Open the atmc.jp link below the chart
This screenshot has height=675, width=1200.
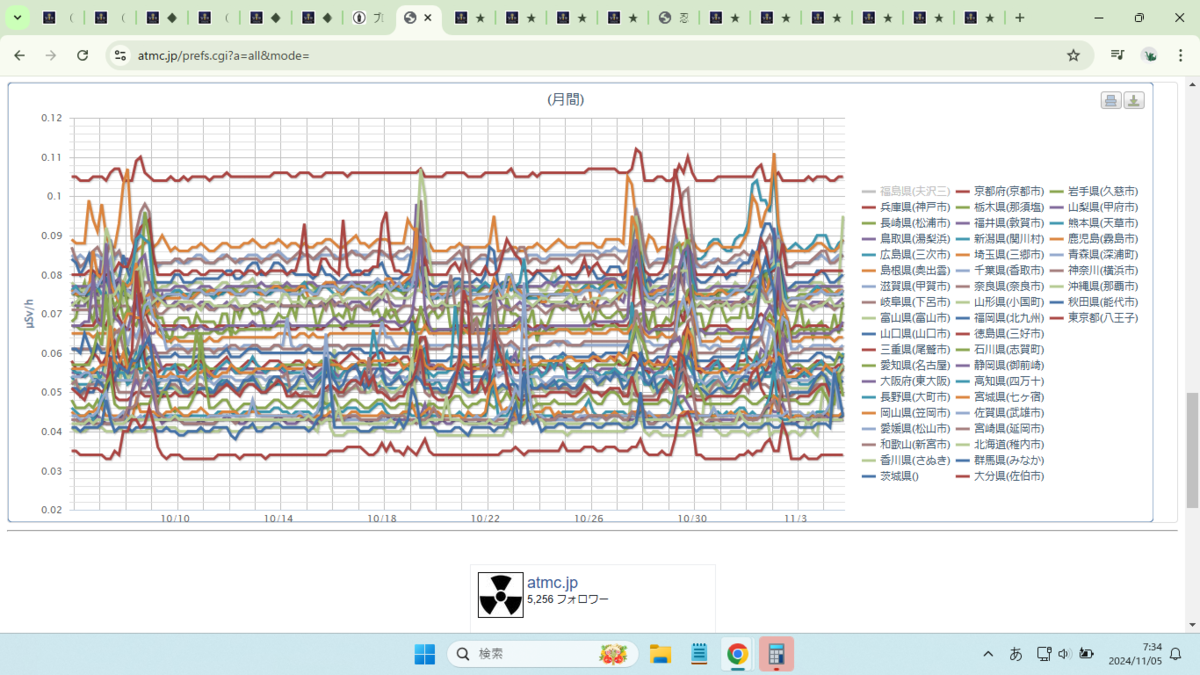[x=552, y=583]
